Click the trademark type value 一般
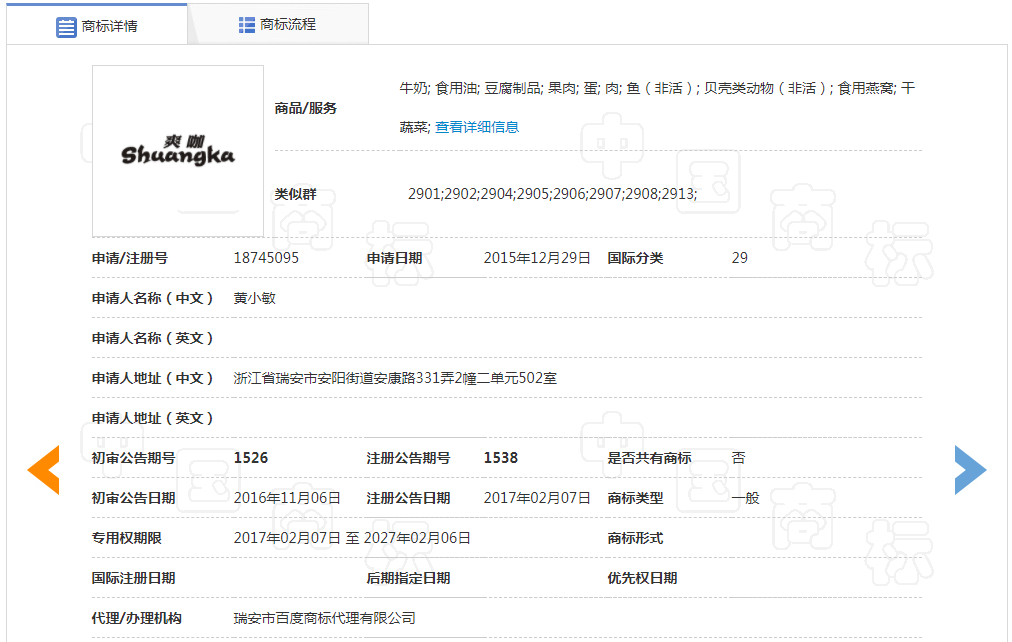The height and width of the screenshot is (642, 1012). (745, 498)
